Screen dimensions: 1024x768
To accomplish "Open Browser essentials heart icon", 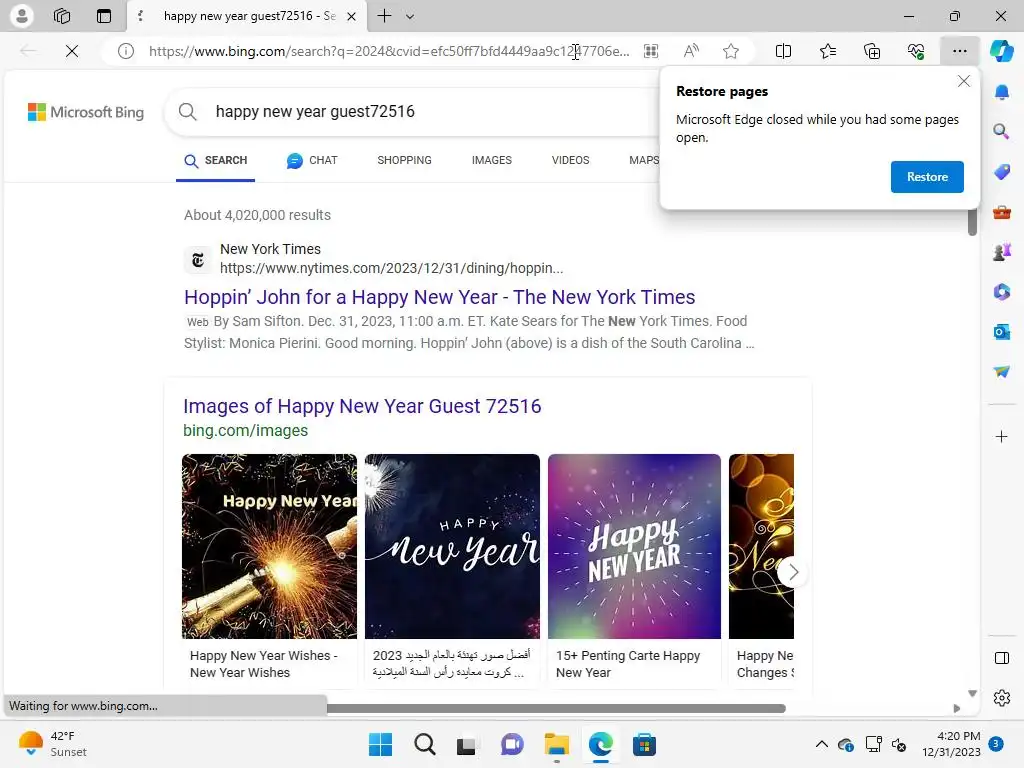I will (x=916, y=51).
